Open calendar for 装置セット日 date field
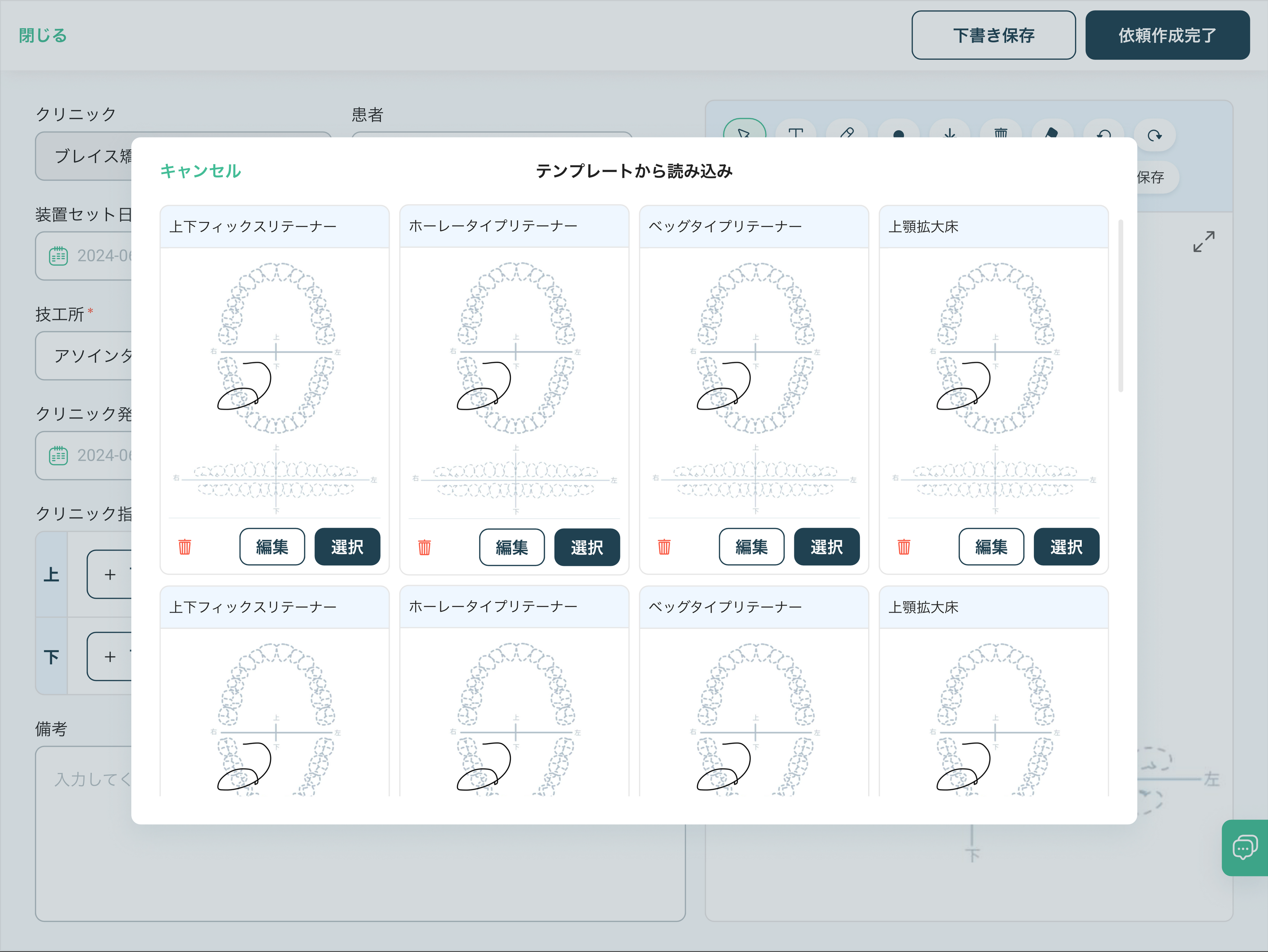The image size is (1268, 952). [59, 255]
